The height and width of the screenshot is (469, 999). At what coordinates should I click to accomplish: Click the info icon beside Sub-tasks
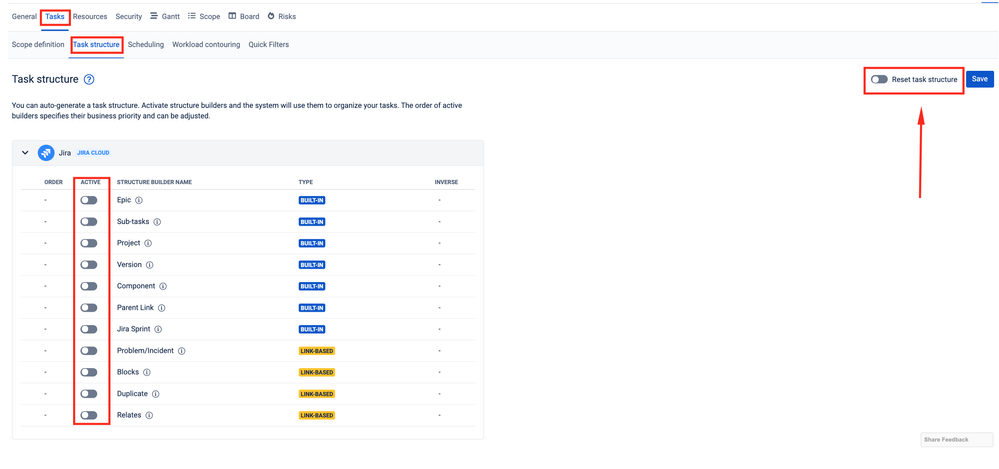click(x=157, y=222)
